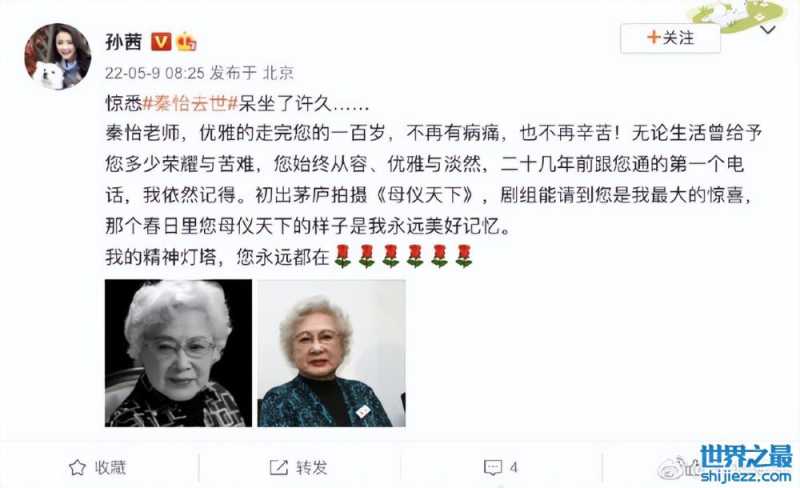This screenshot has width=800, height=488.
Task: Follow the author with the +关注 button
Action: tap(670, 38)
